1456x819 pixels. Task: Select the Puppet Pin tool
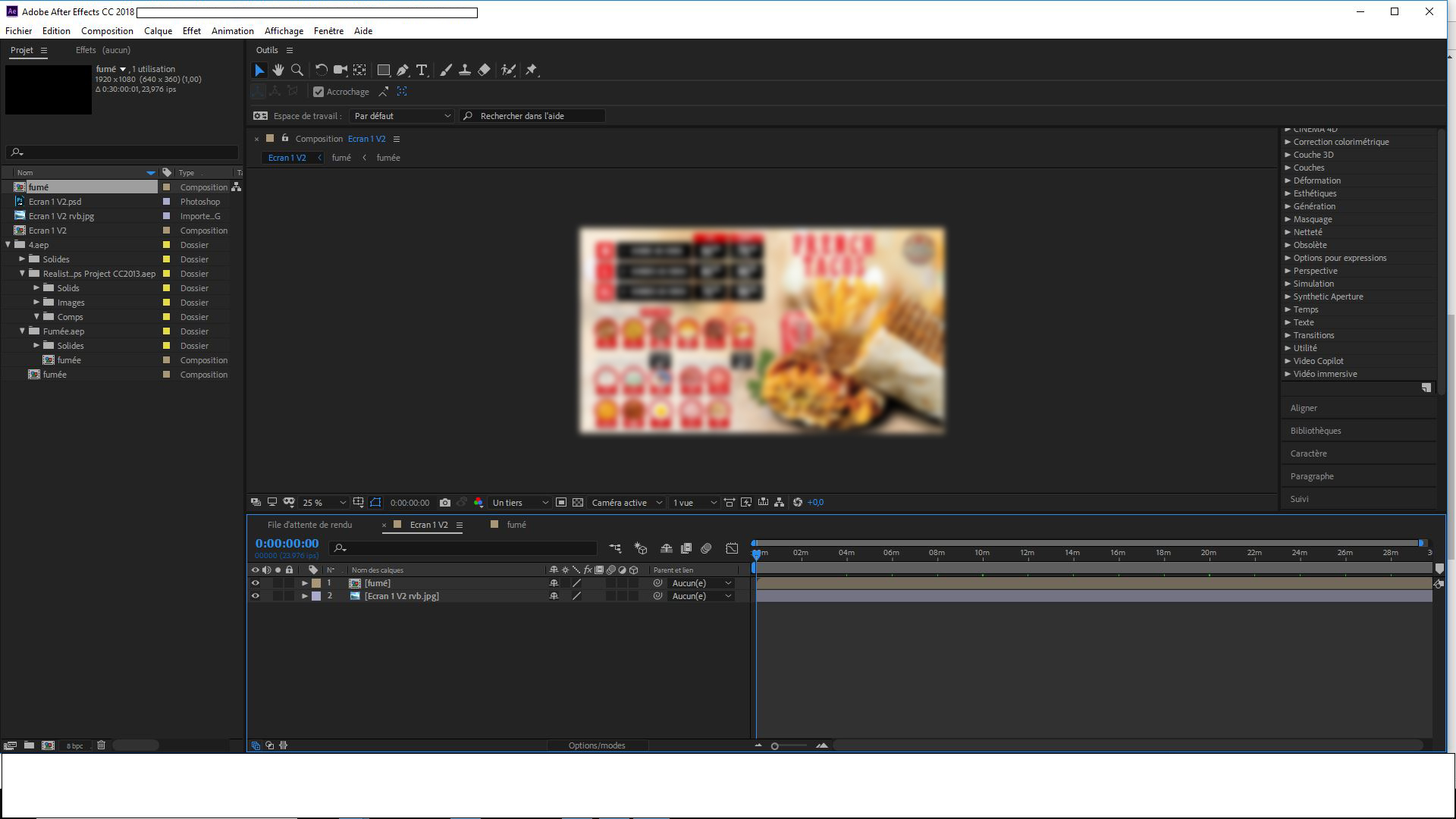pyautogui.click(x=532, y=70)
